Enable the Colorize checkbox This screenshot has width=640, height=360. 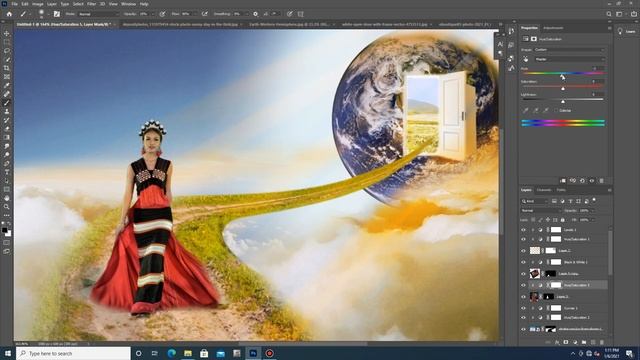pyautogui.click(x=556, y=111)
